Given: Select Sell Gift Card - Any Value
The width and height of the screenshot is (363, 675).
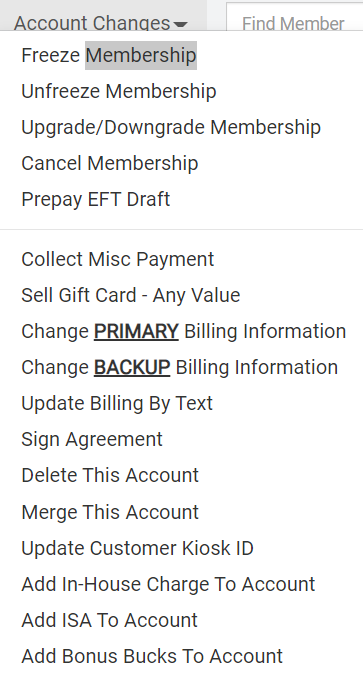Looking at the screenshot, I should 130,295.
